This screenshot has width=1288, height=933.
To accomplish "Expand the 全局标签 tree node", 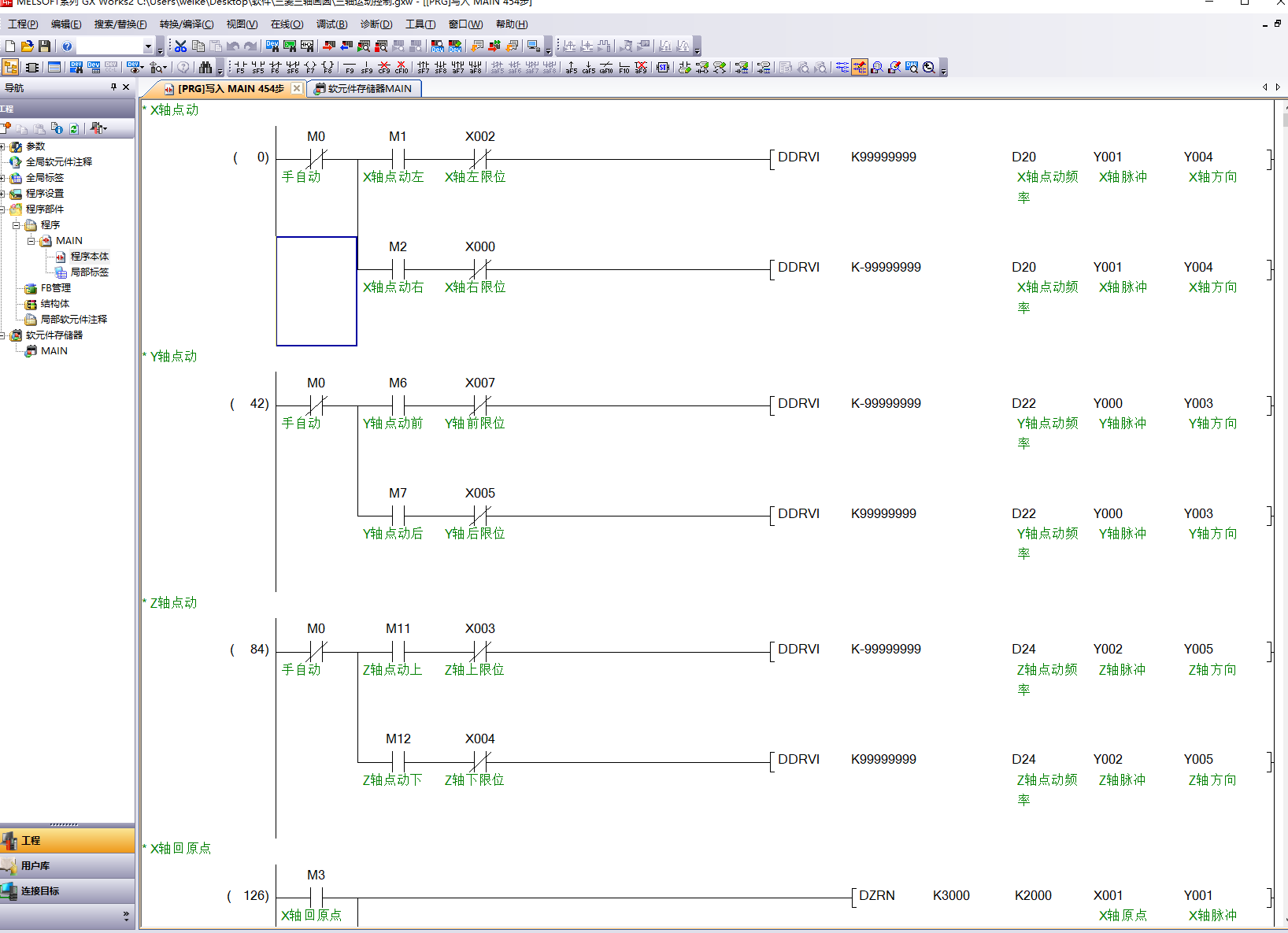I will [x=2, y=178].
